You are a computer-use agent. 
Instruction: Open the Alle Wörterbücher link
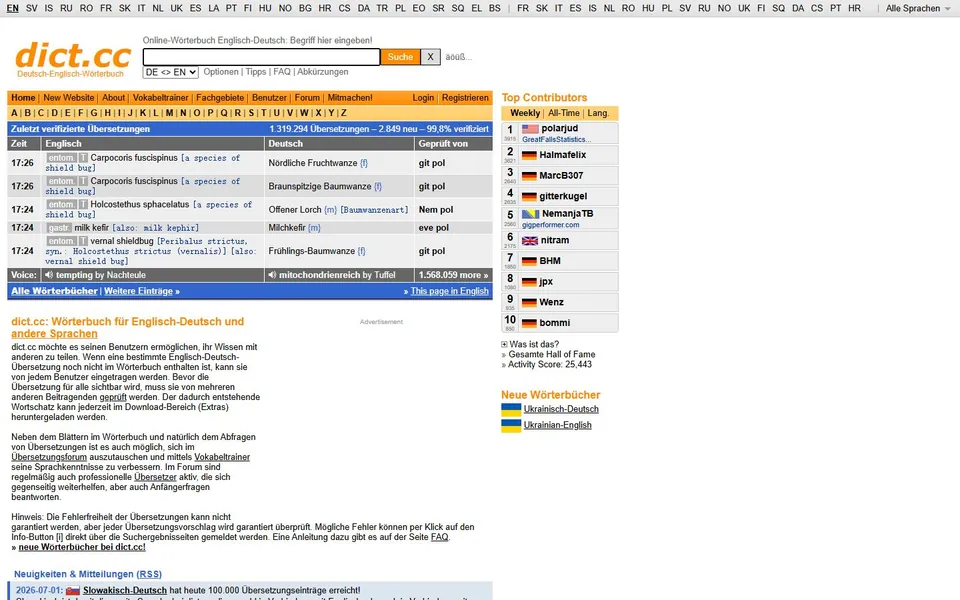click(x=54, y=291)
